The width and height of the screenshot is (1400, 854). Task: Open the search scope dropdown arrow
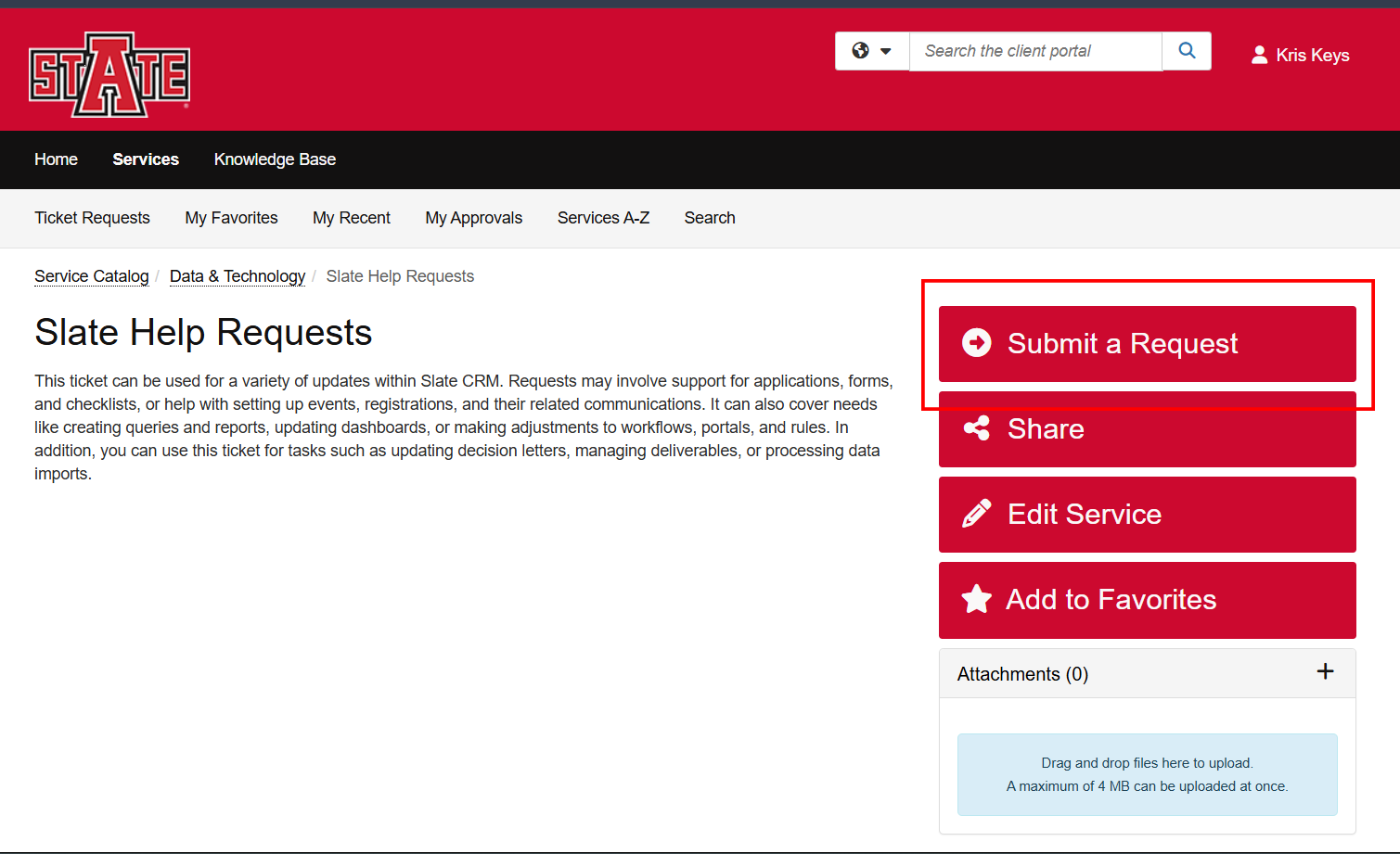pyautogui.click(x=886, y=51)
